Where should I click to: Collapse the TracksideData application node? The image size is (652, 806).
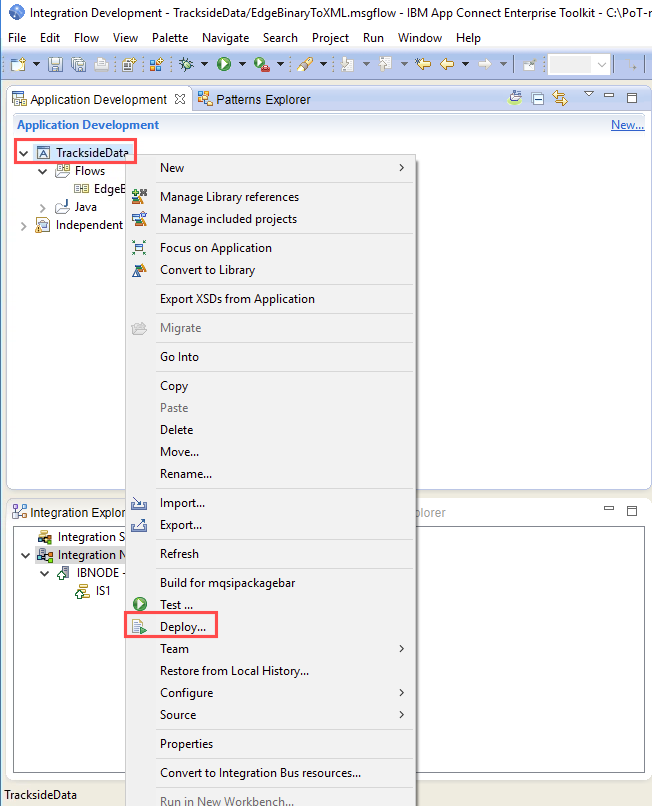tap(24, 153)
